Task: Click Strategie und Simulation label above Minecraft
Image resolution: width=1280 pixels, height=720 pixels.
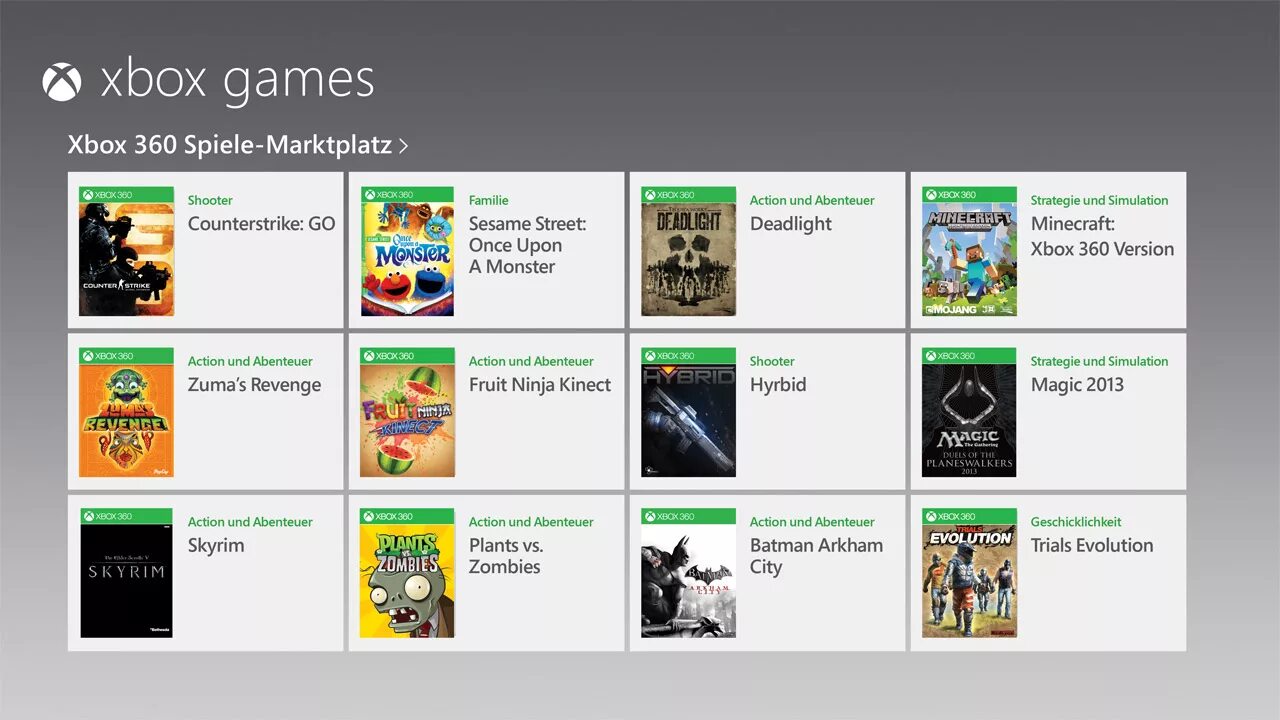Action: click(x=1099, y=200)
